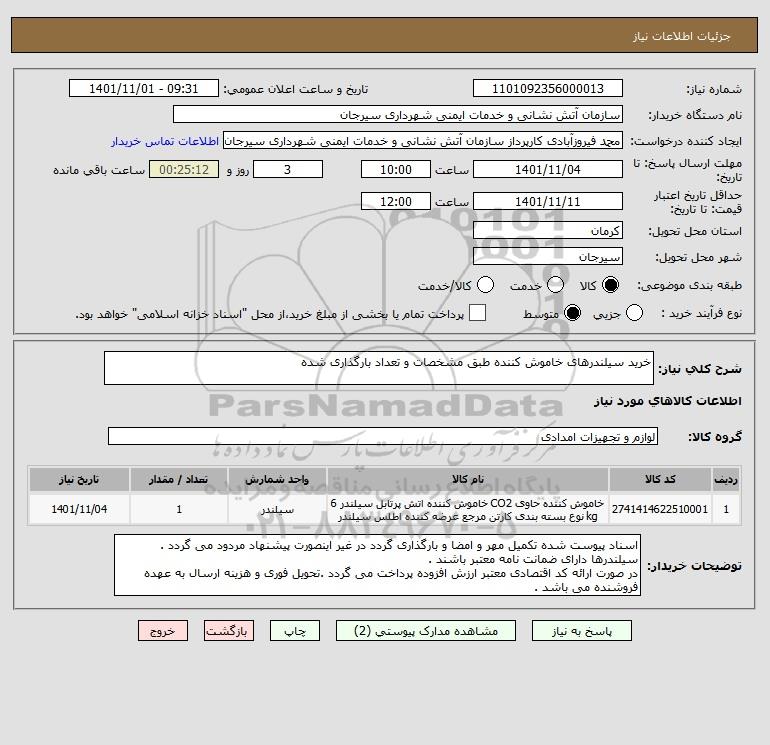Select the خدمت radio button

coord(555,285)
